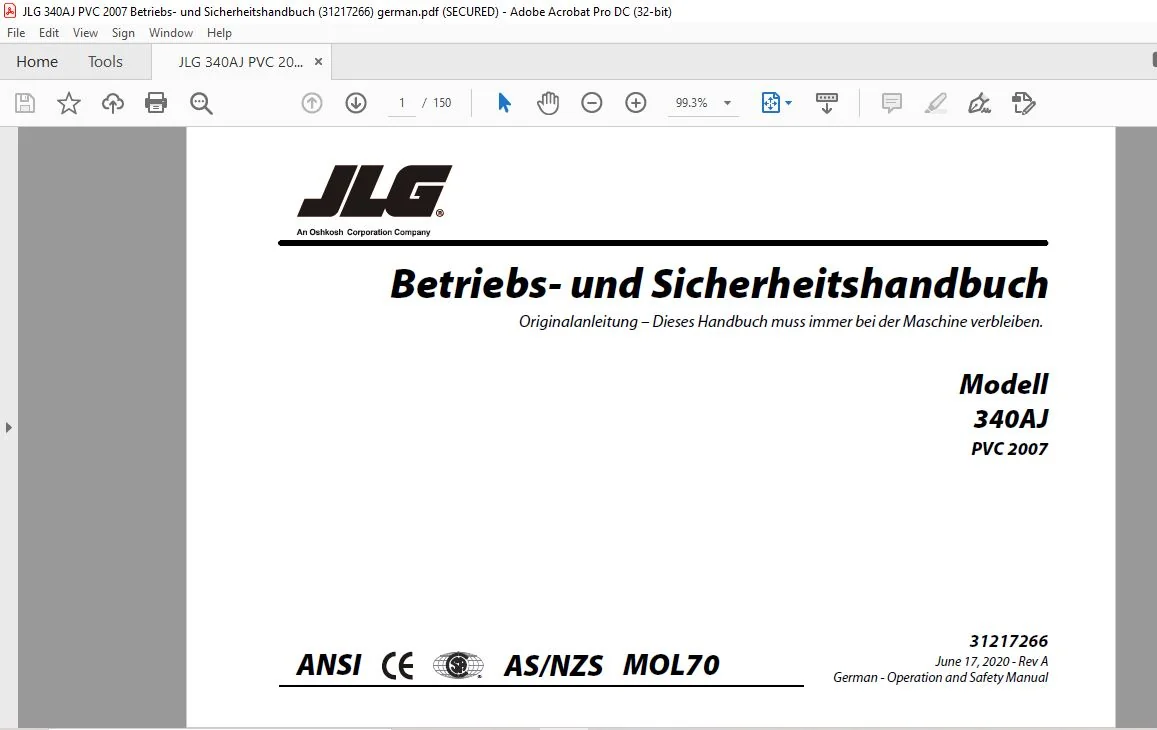Click the 'AS/NZS' text

click(553, 666)
